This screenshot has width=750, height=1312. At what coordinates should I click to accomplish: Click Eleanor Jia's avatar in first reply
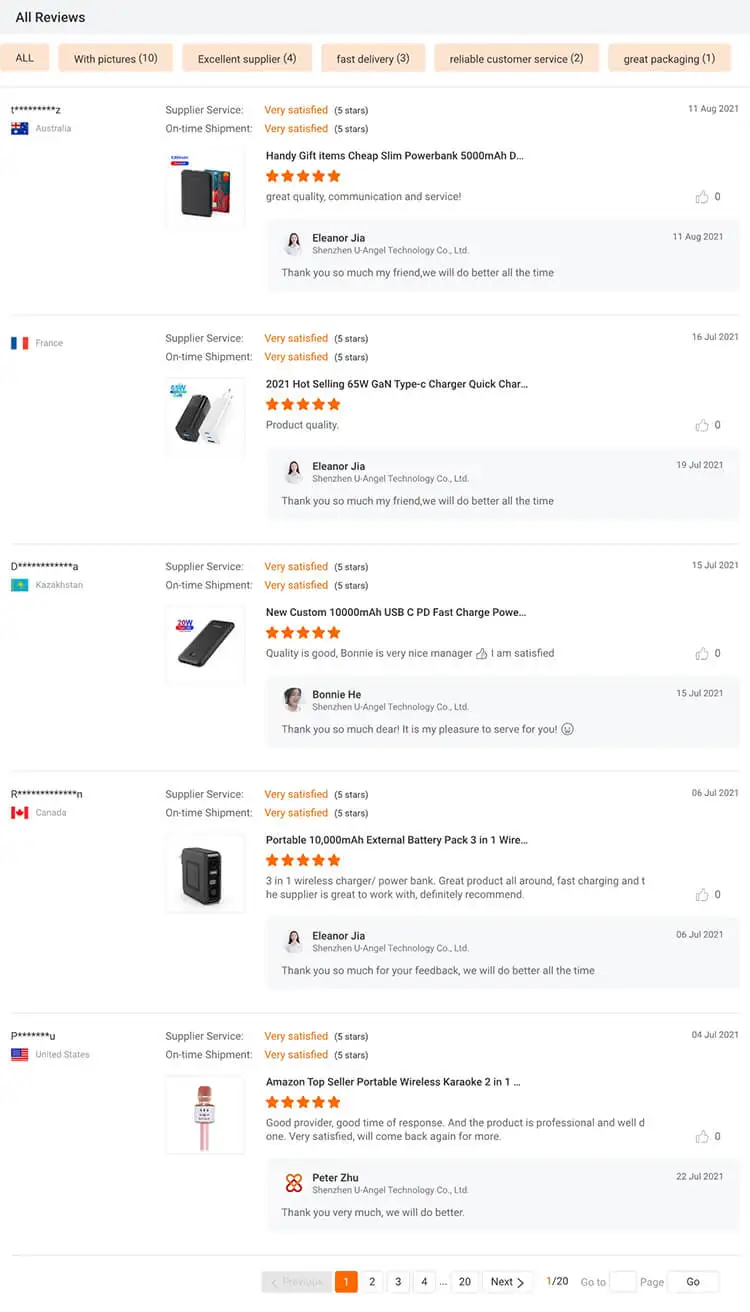[x=294, y=243]
